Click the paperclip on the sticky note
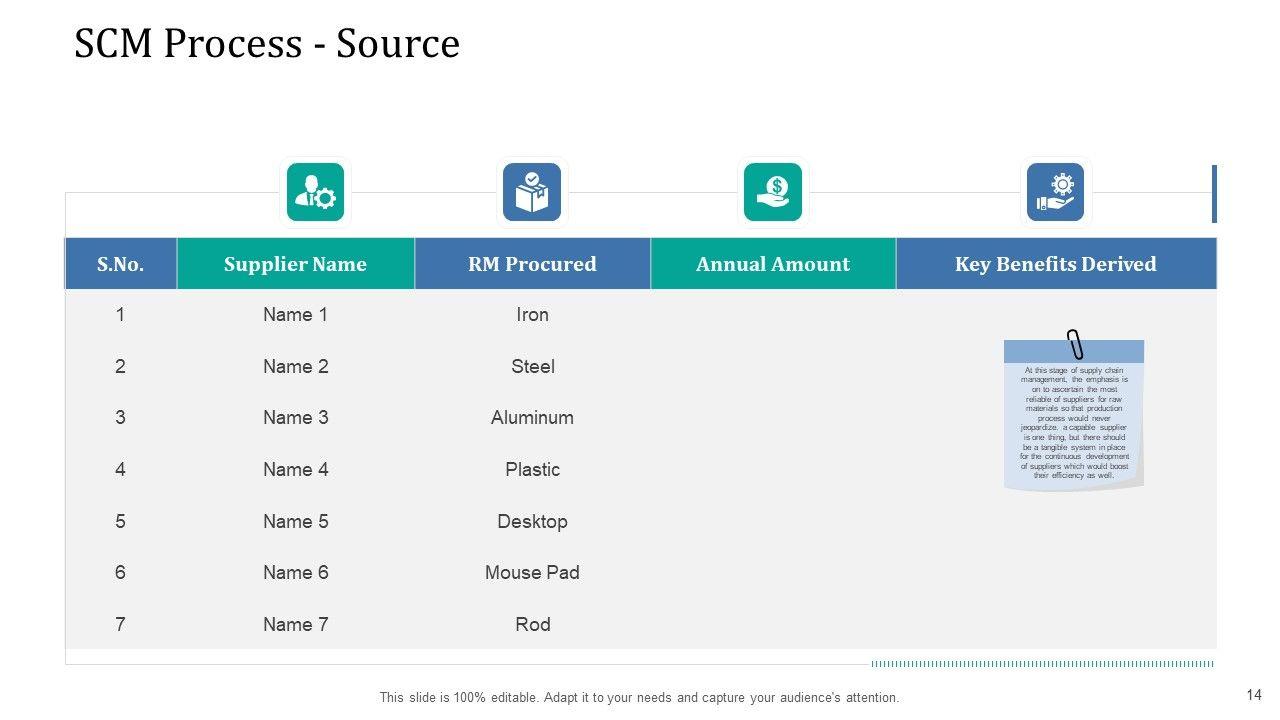Screen dimensions: 1280x720 pos(1075,344)
